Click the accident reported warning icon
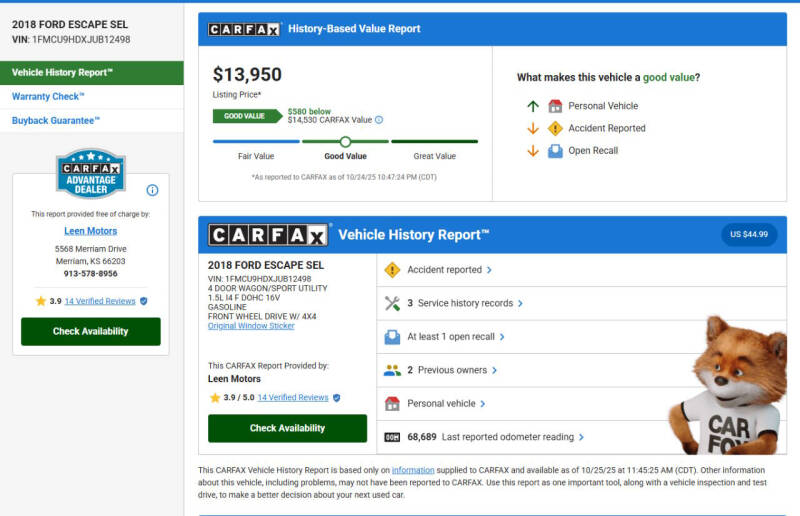 [x=392, y=270]
